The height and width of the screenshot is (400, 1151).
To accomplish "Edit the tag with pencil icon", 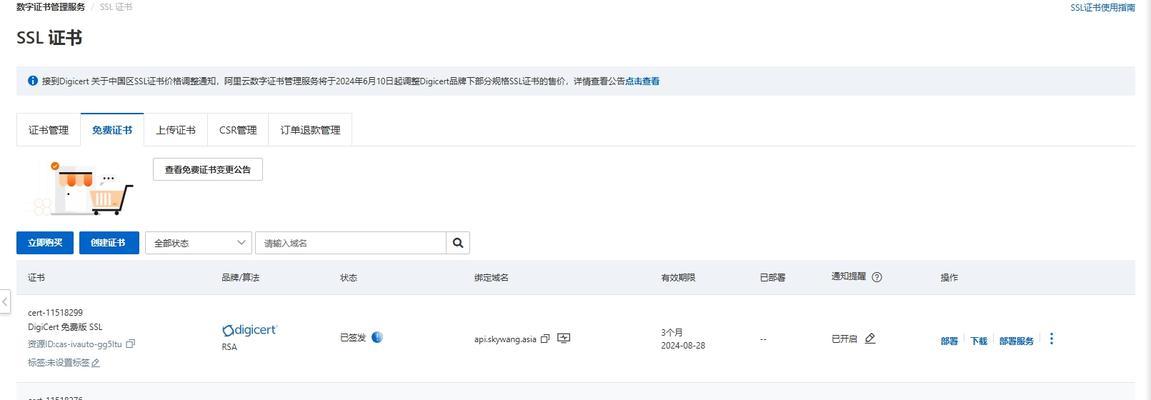I will point(95,363).
